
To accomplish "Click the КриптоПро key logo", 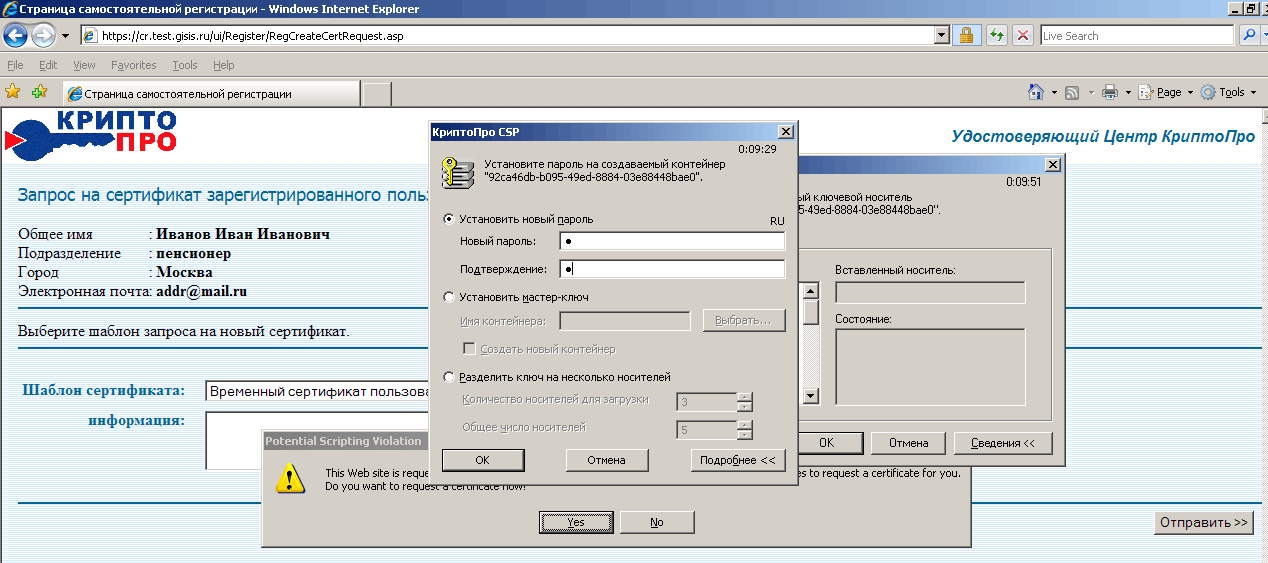I will pyautogui.click(x=91, y=135).
